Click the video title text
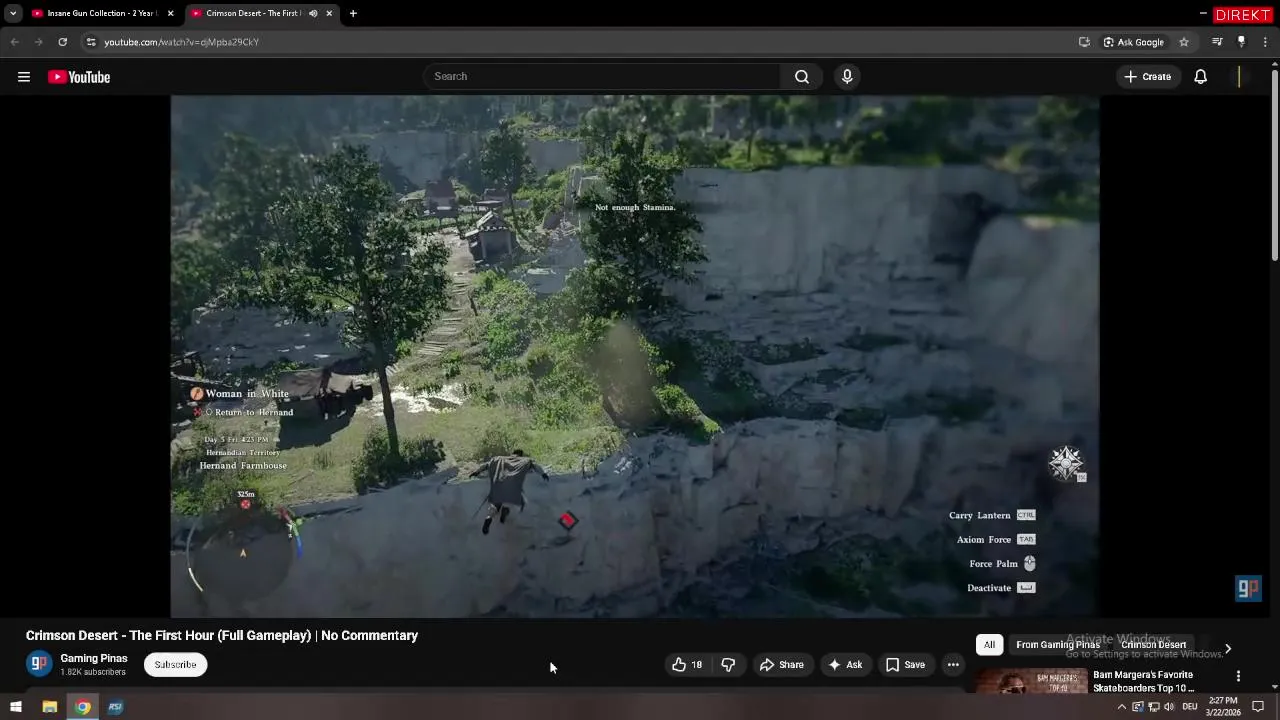The width and height of the screenshot is (1280, 720). [x=222, y=636]
